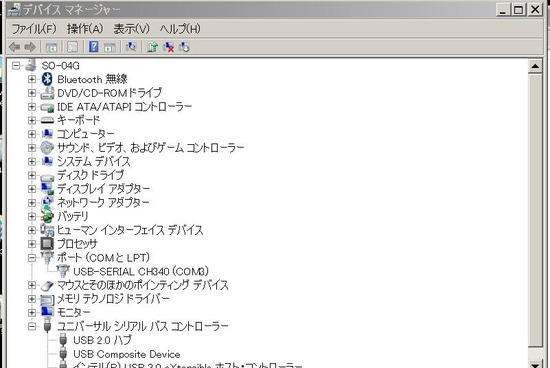Select the ポート (COMとLPT) label
The image size is (550, 368).
[x=103, y=257]
